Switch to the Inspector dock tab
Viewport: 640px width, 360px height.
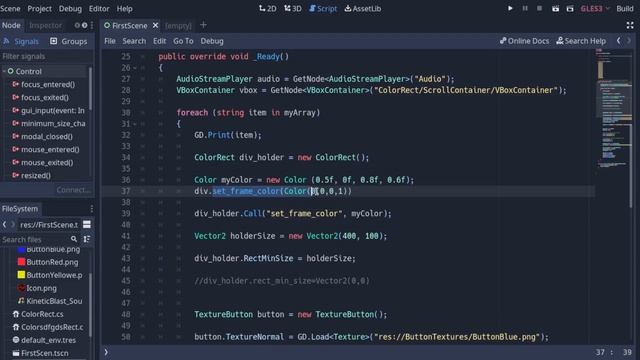(x=45, y=25)
